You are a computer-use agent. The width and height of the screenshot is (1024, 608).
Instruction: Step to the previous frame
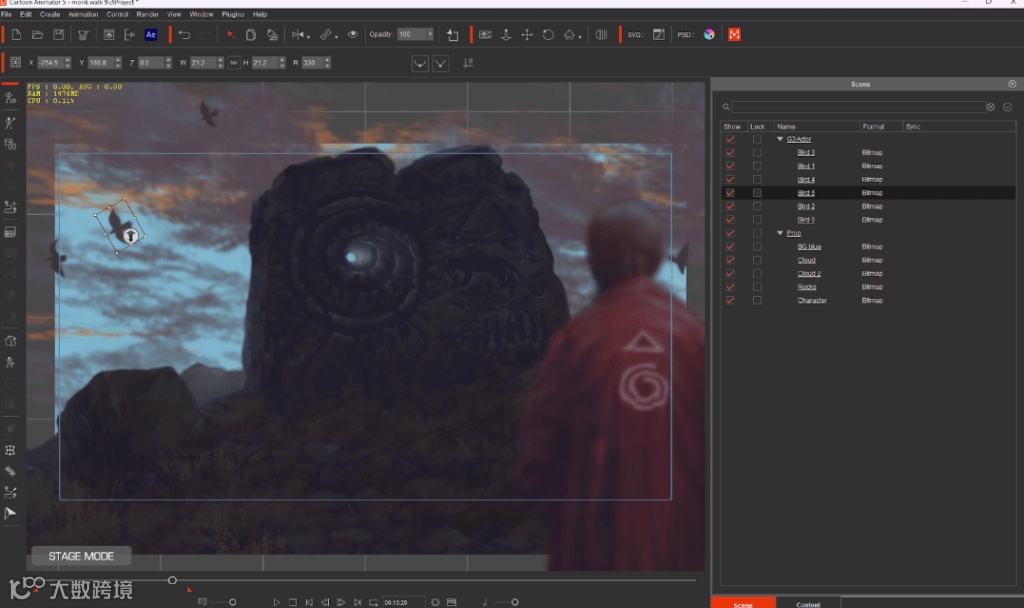(x=325, y=602)
